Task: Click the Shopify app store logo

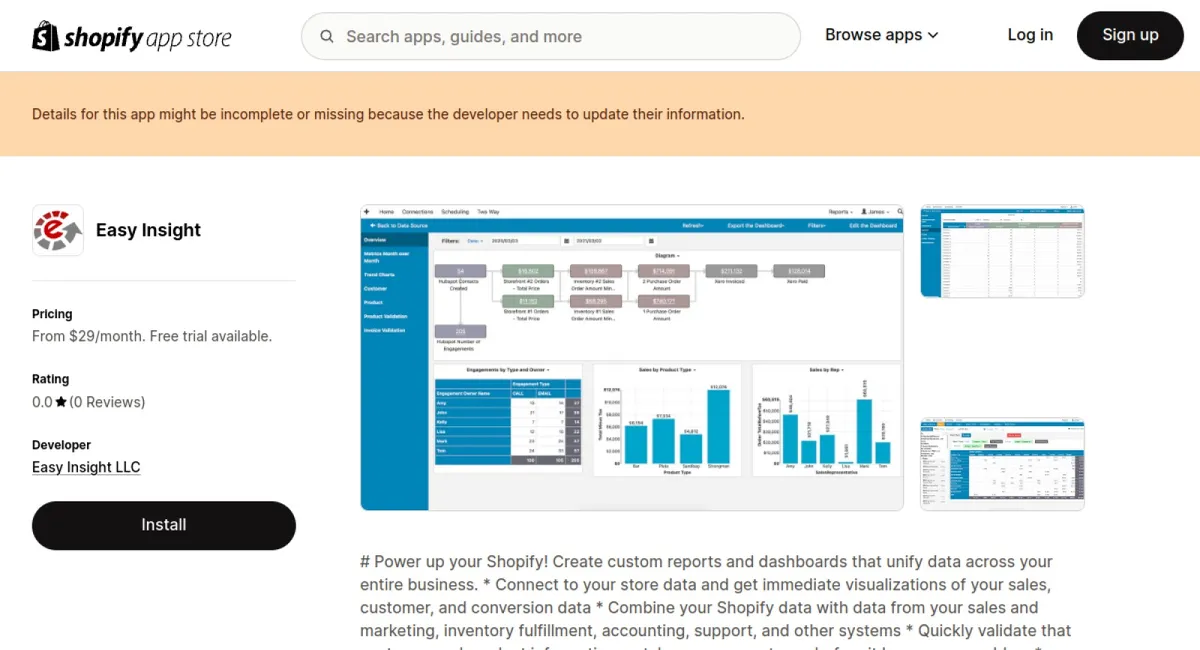Action: [132, 37]
